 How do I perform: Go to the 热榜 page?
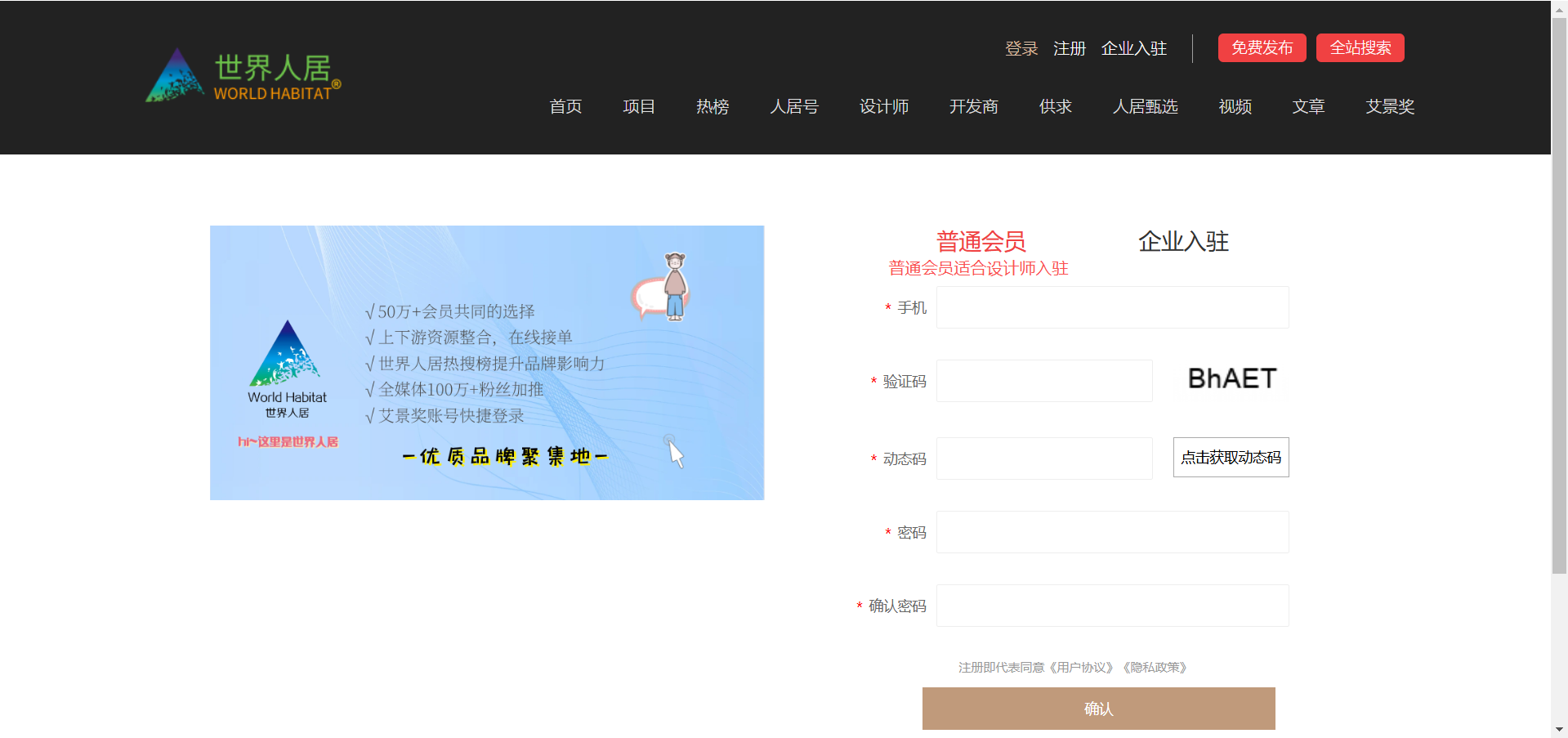click(x=713, y=107)
